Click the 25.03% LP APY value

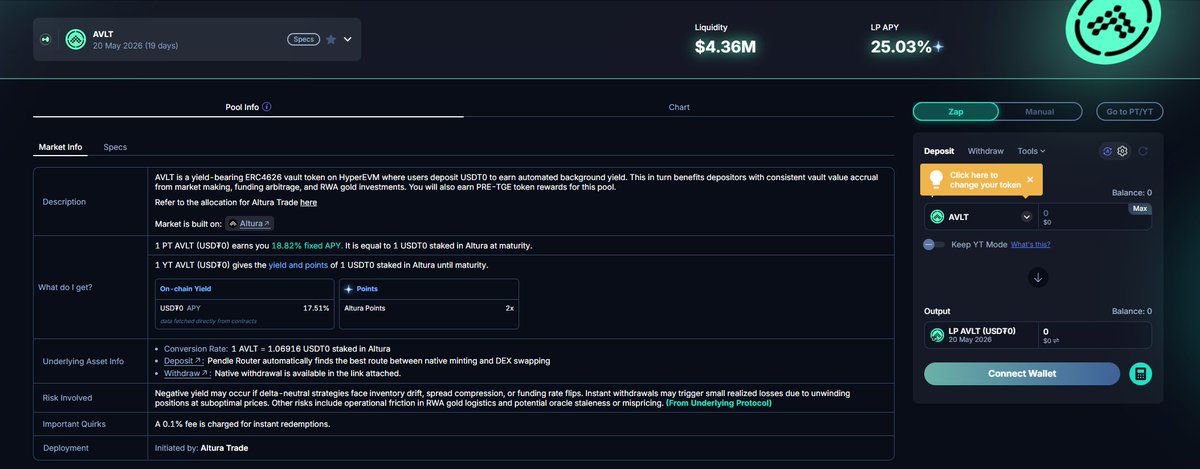coord(901,46)
